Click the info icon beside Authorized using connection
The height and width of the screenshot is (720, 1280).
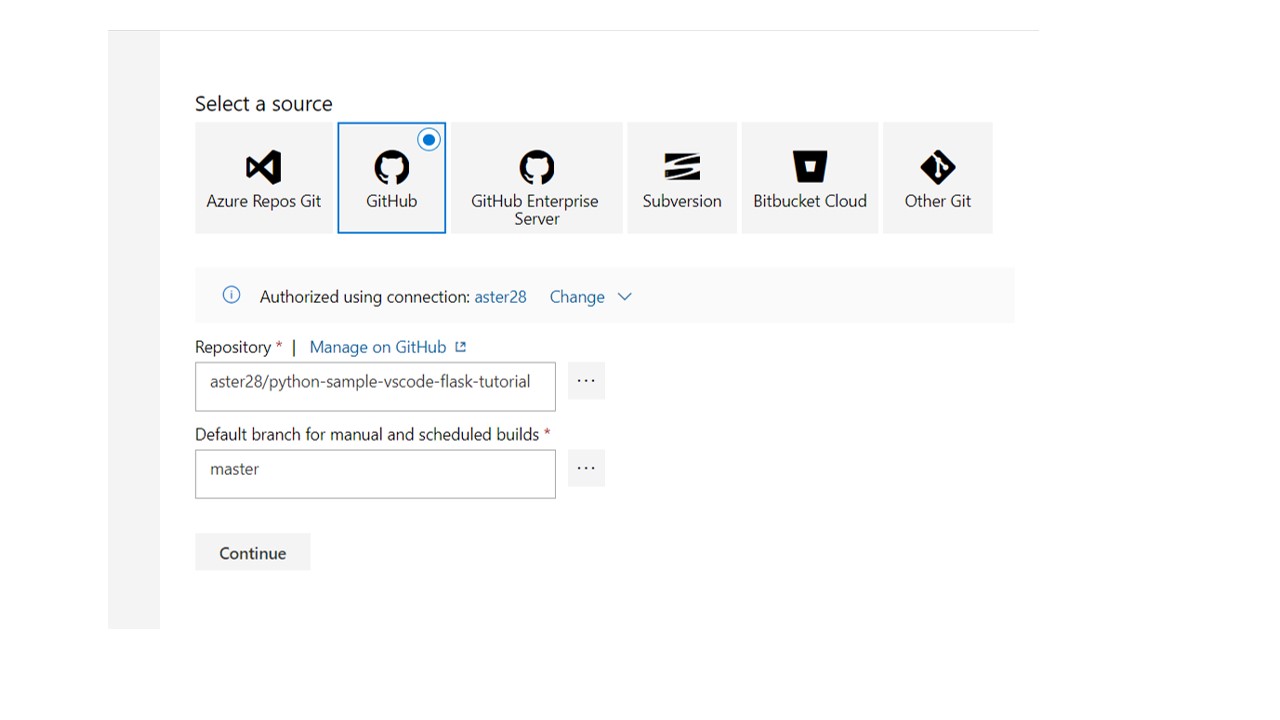[x=231, y=295]
